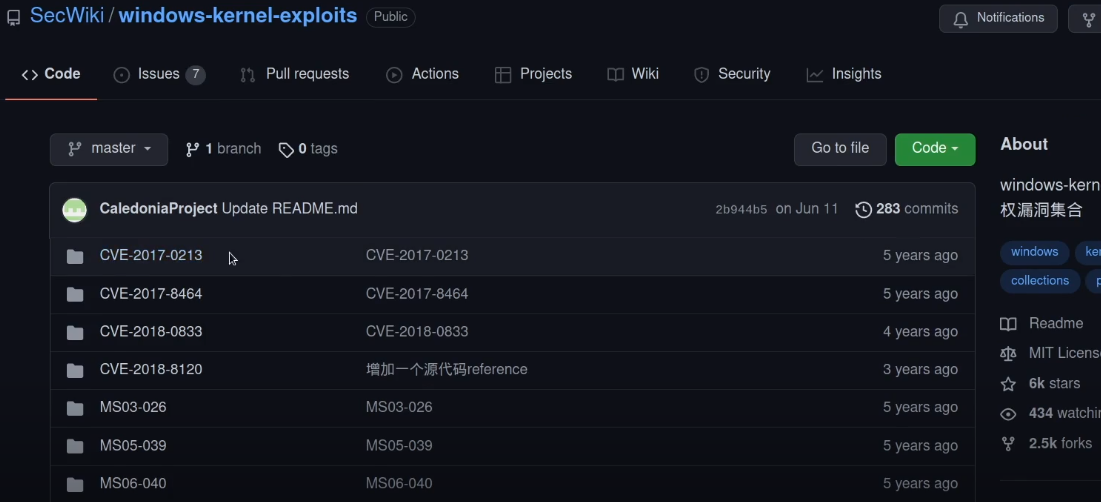Image resolution: width=1101 pixels, height=502 pixels.
Task: Open the CVE-2018-0833 commit message link
Action: [417, 331]
